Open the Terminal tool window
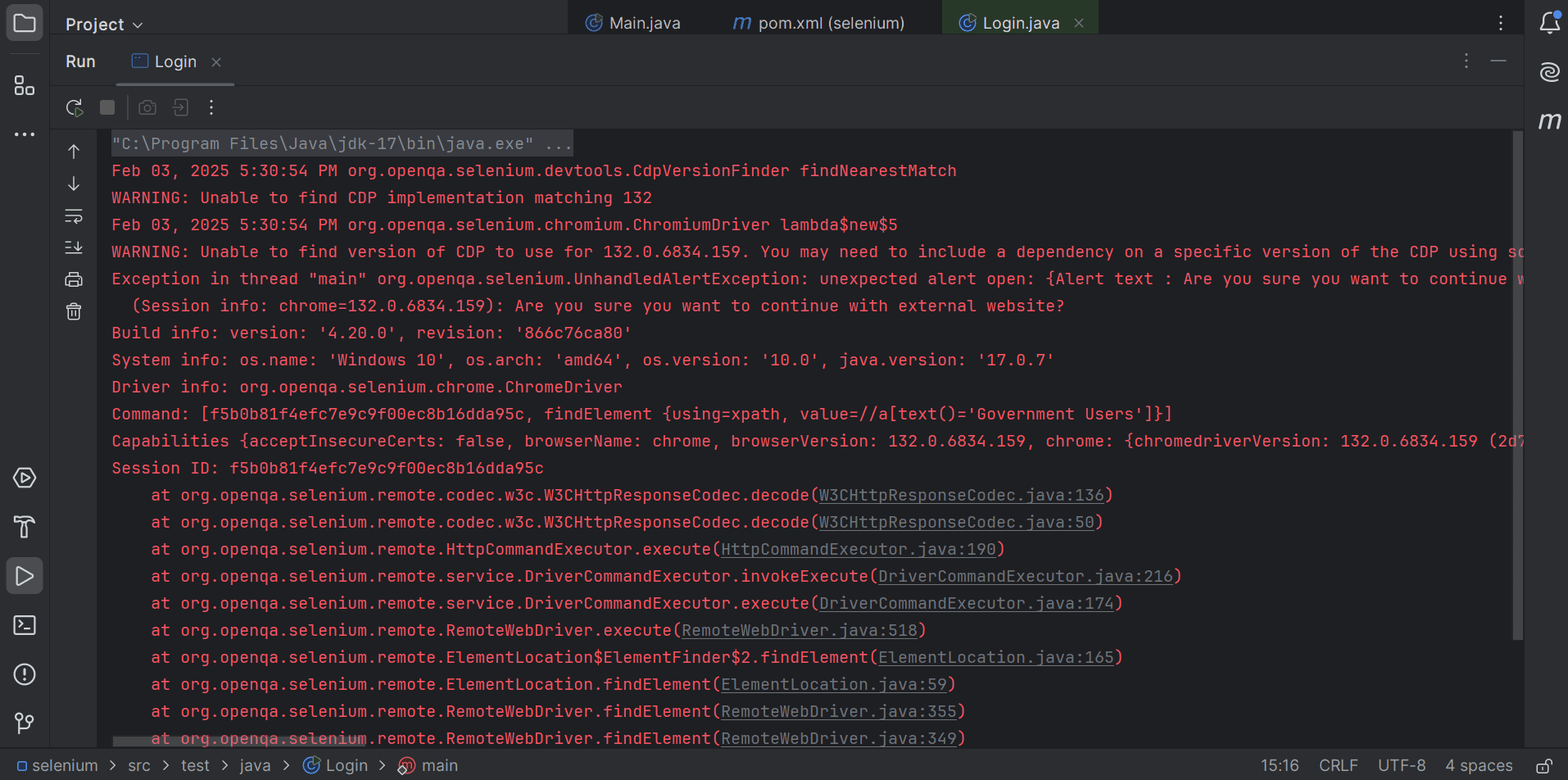This screenshot has height=780, width=1568. click(25, 625)
